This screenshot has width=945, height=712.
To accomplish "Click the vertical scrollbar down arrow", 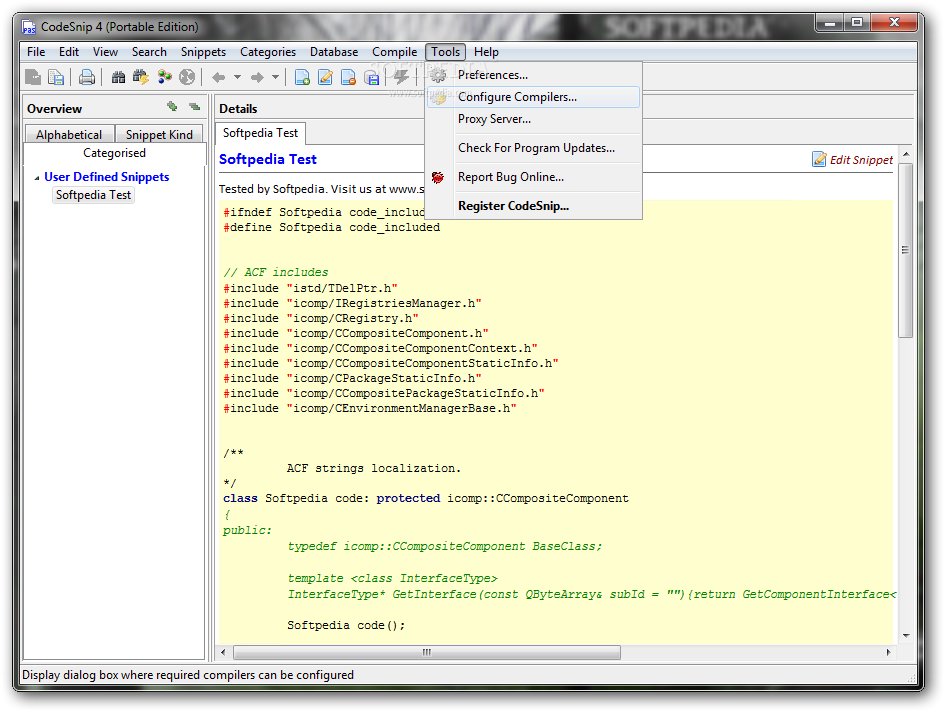I will 905,636.
